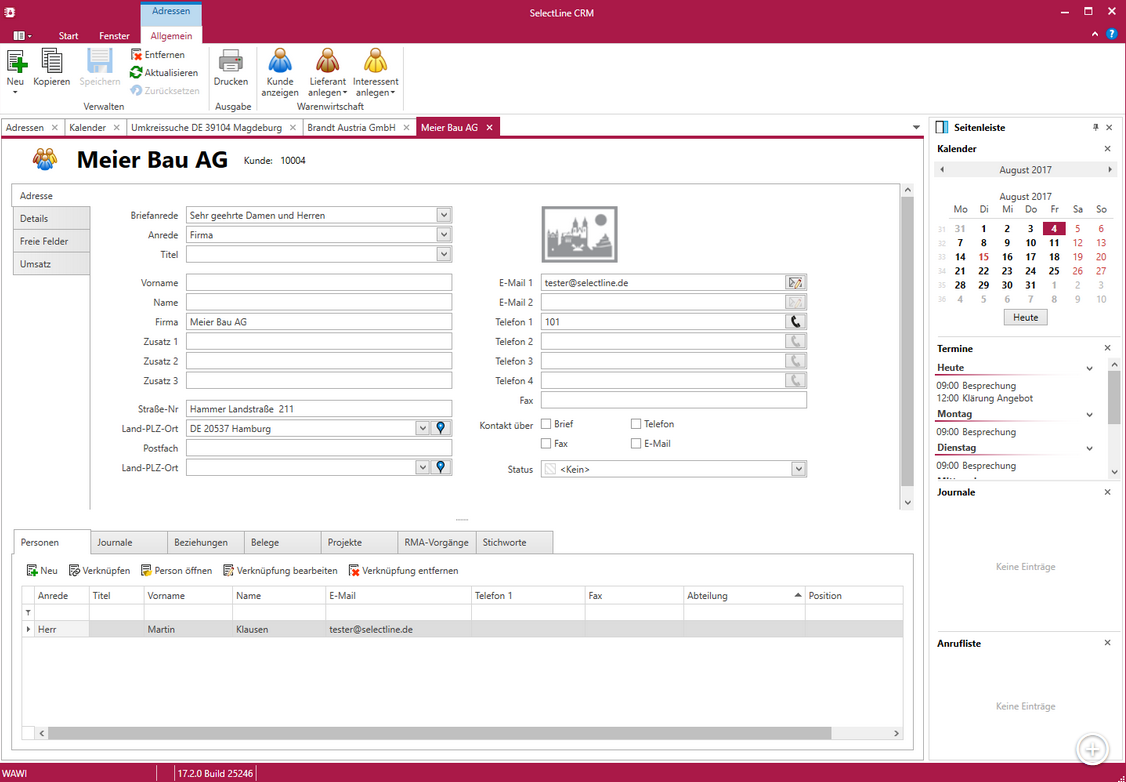This screenshot has width=1126, height=782.
Task: Click the Kopieren icon in ribbon
Action: pos(52,62)
